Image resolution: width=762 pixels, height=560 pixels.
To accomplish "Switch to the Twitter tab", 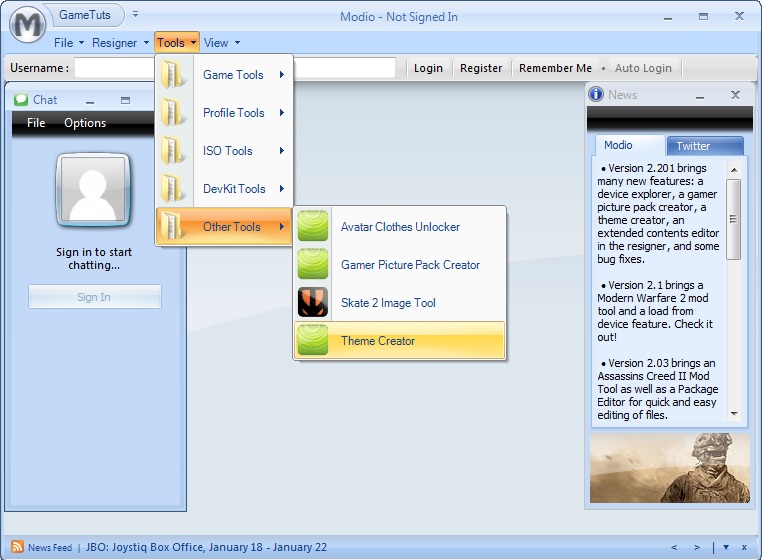I will 705,146.
